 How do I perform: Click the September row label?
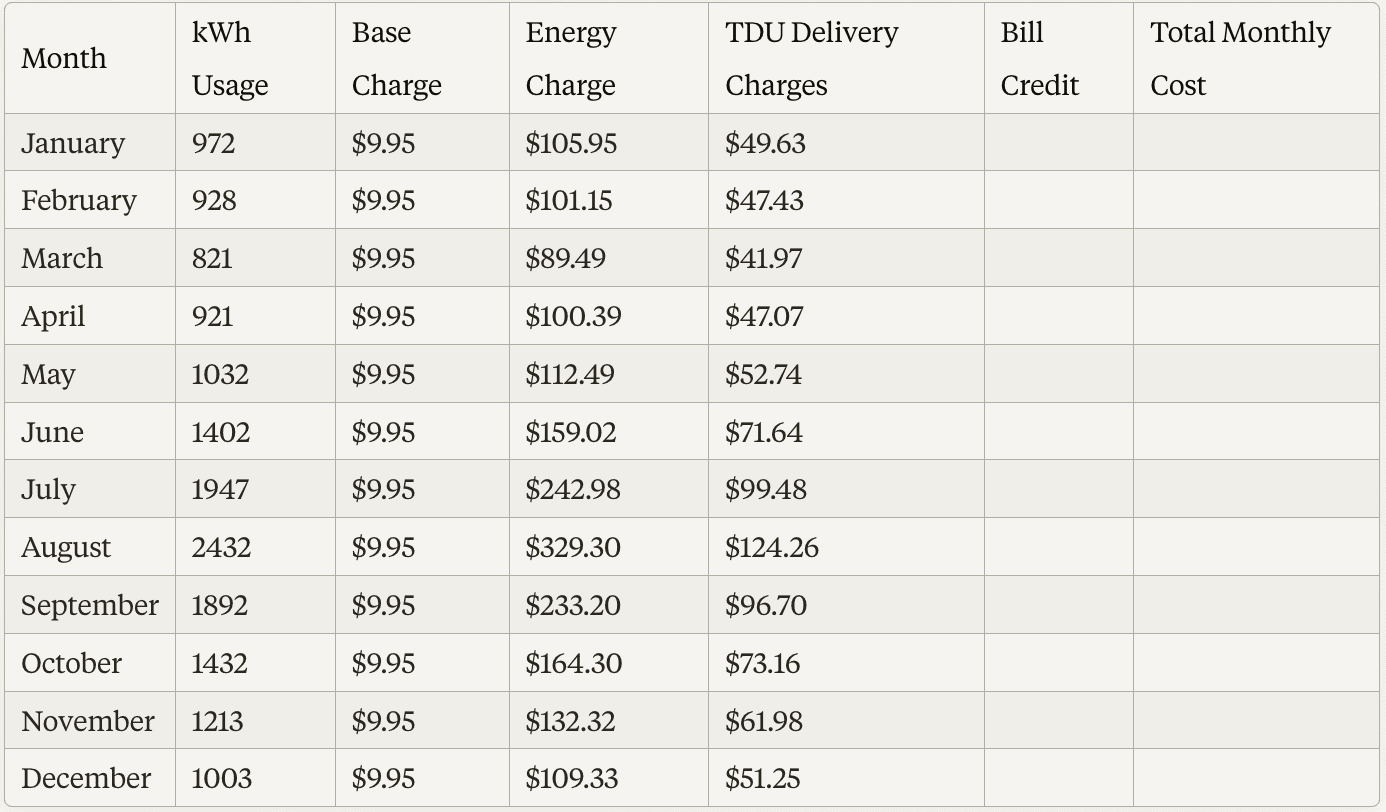[x=89, y=606]
